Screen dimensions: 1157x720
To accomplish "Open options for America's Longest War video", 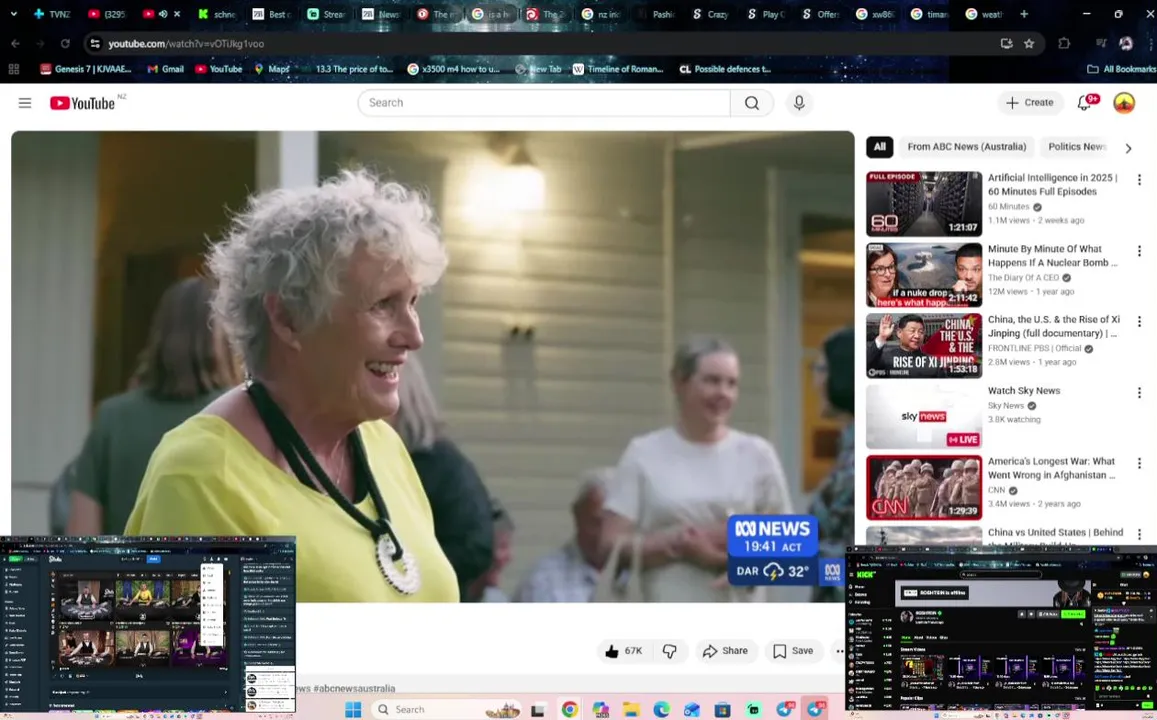I will click(1139, 463).
